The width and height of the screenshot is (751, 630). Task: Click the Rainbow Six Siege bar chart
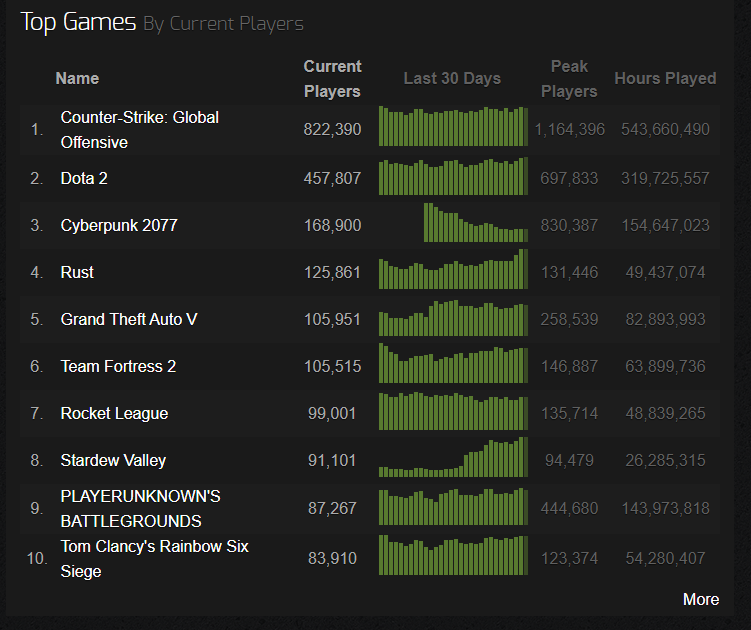point(453,555)
